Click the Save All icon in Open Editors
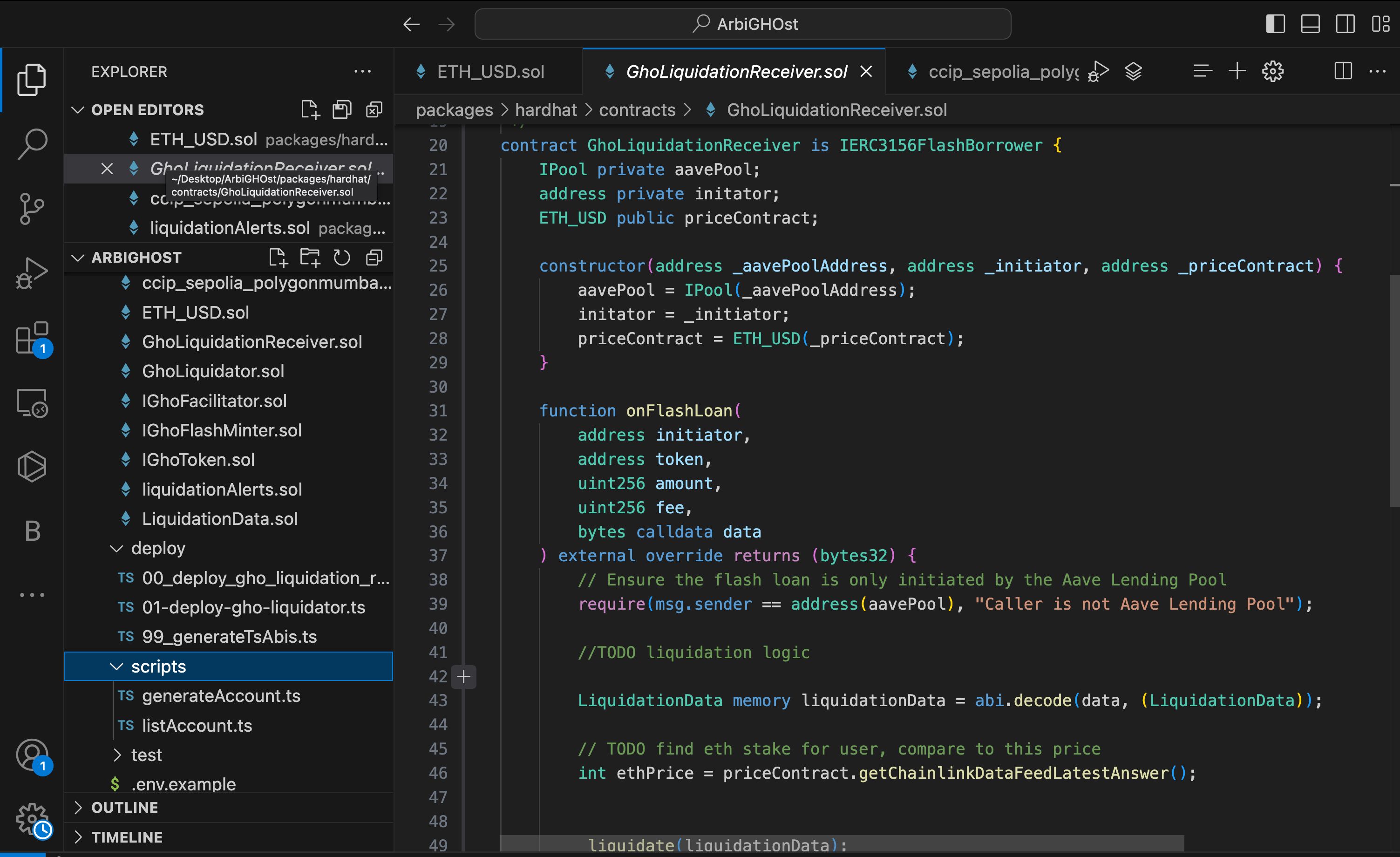This screenshot has height=857, width=1400. (x=342, y=109)
